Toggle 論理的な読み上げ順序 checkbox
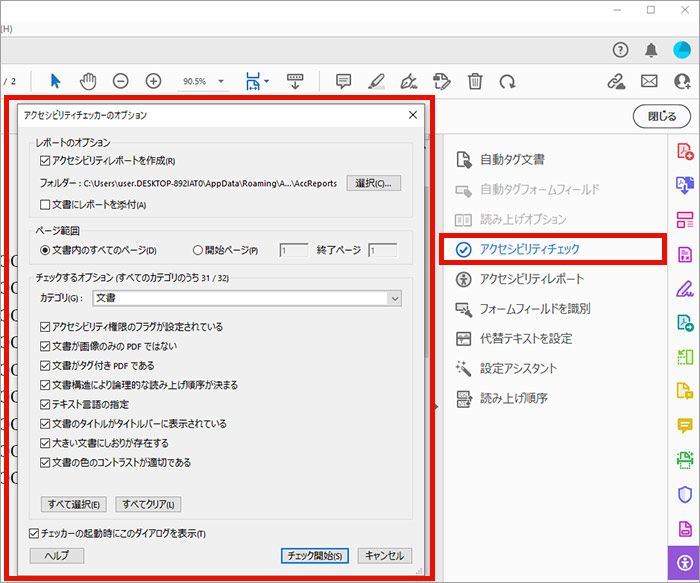 coord(45,385)
